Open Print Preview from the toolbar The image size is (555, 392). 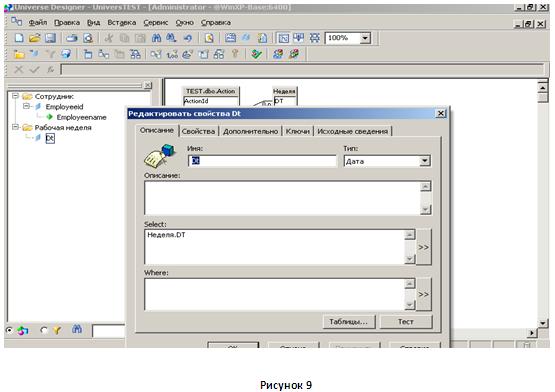[87, 38]
